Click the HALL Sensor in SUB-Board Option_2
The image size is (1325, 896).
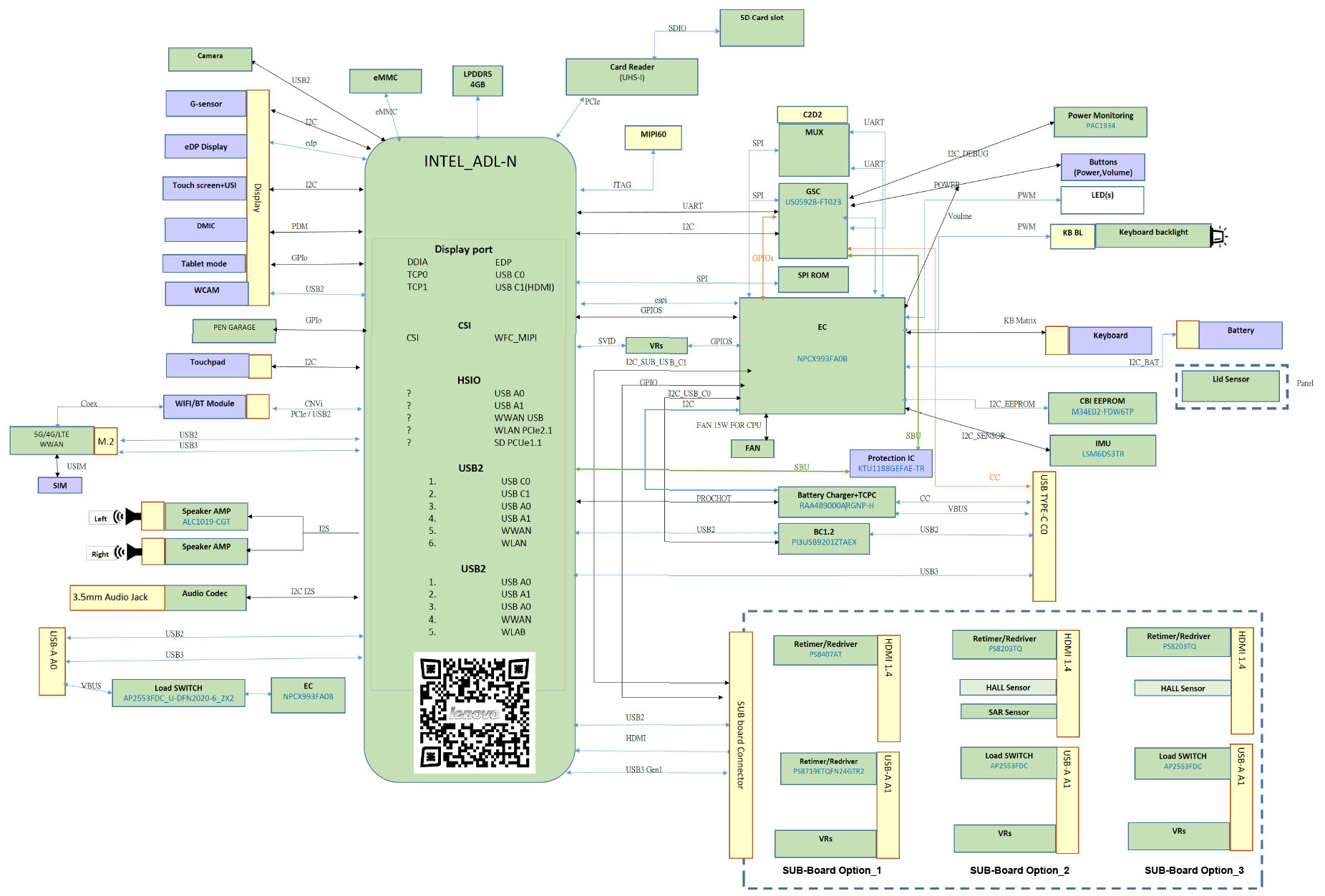pyautogui.click(x=1008, y=687)
